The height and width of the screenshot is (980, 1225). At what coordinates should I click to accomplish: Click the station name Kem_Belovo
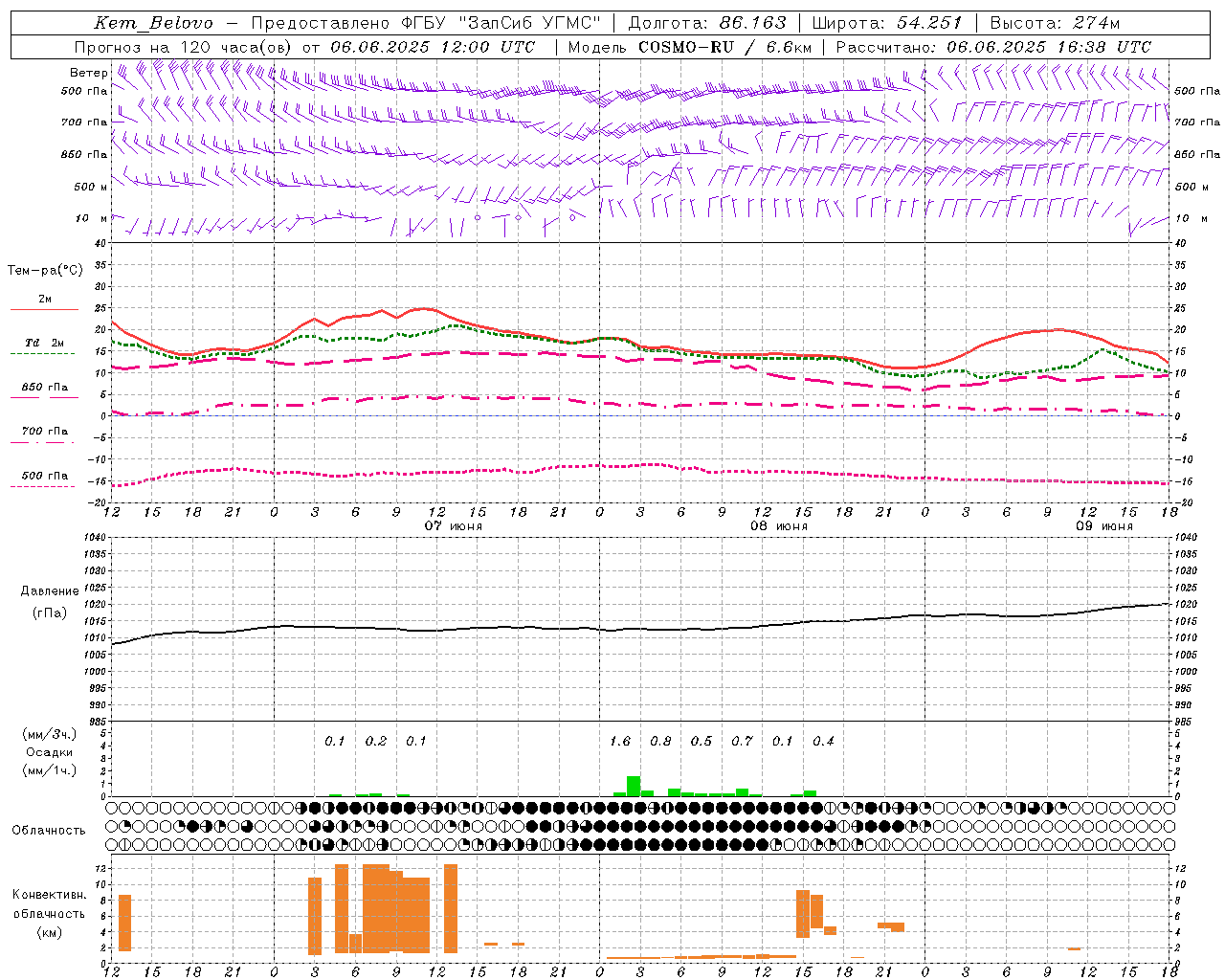154,23
